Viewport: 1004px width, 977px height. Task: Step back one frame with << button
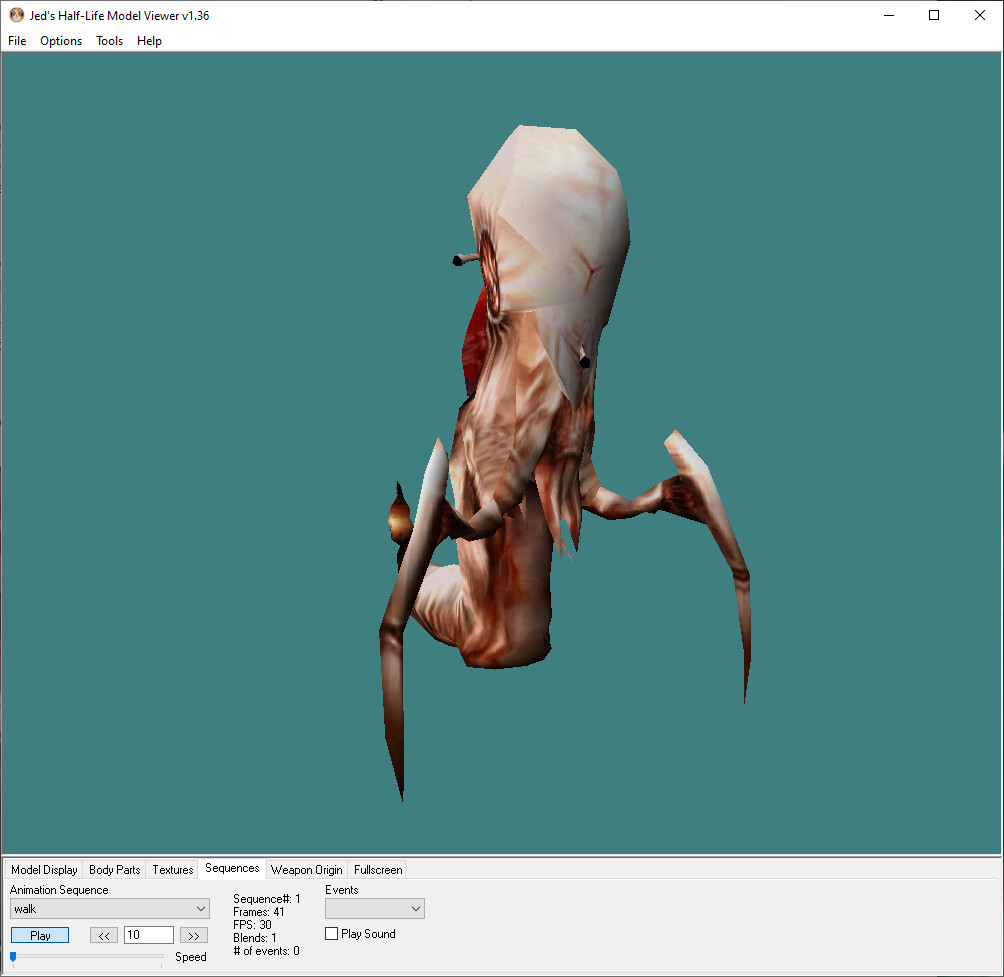(104, 935)
